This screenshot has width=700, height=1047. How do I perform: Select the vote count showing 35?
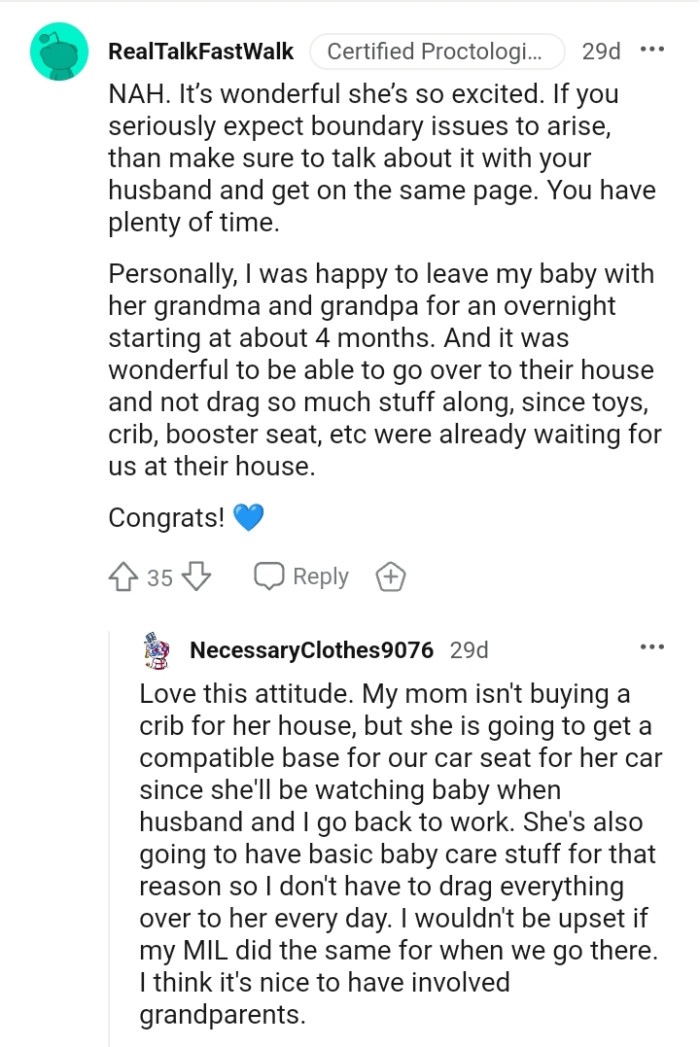158,576
